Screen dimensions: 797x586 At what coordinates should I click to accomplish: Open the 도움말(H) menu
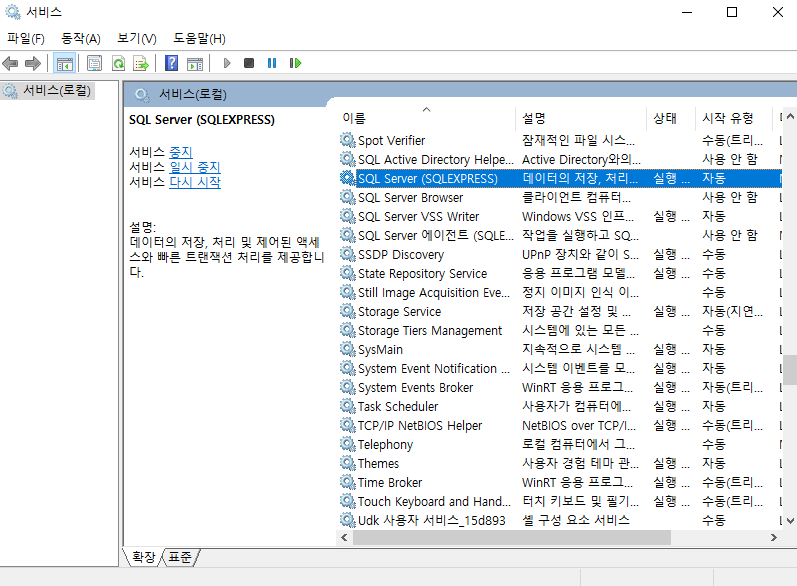(x=199, y=39)
